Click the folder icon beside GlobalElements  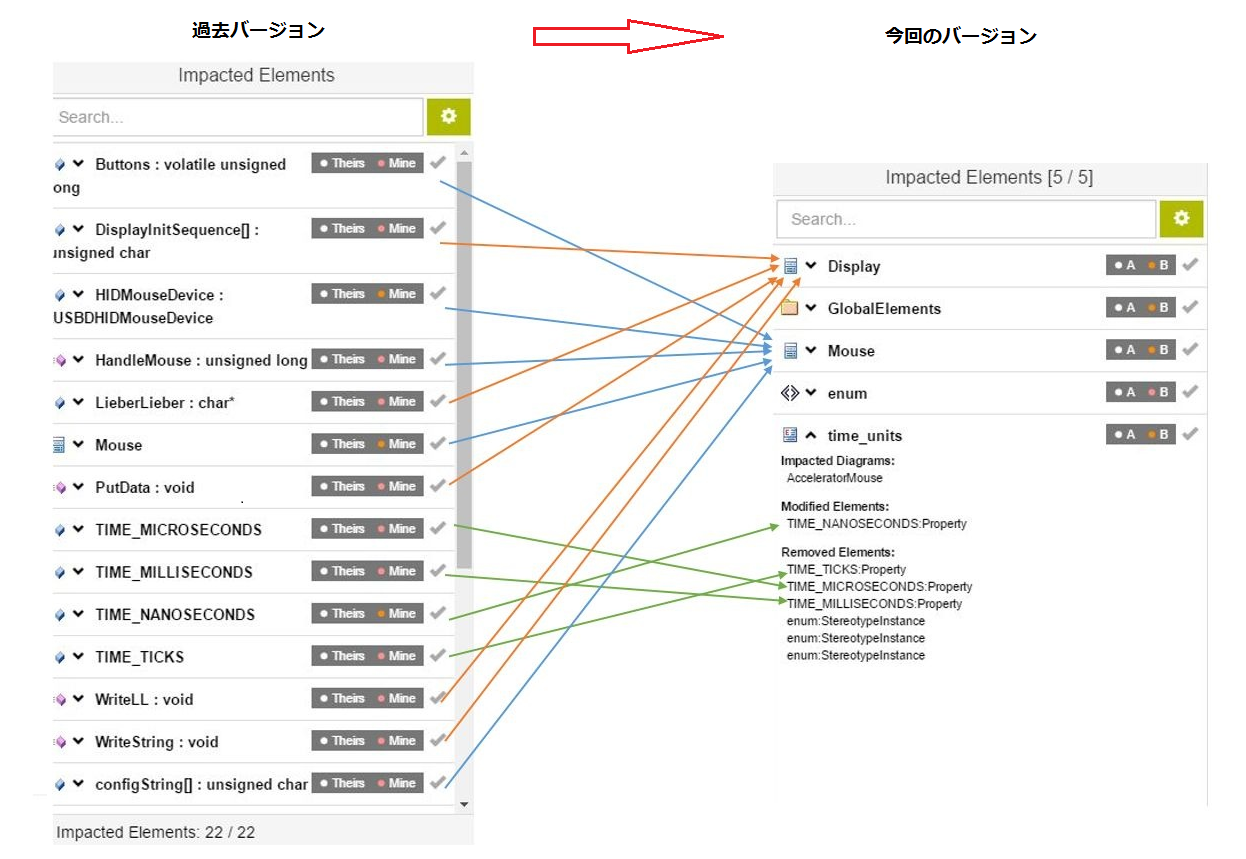click(x=790, y=308)
